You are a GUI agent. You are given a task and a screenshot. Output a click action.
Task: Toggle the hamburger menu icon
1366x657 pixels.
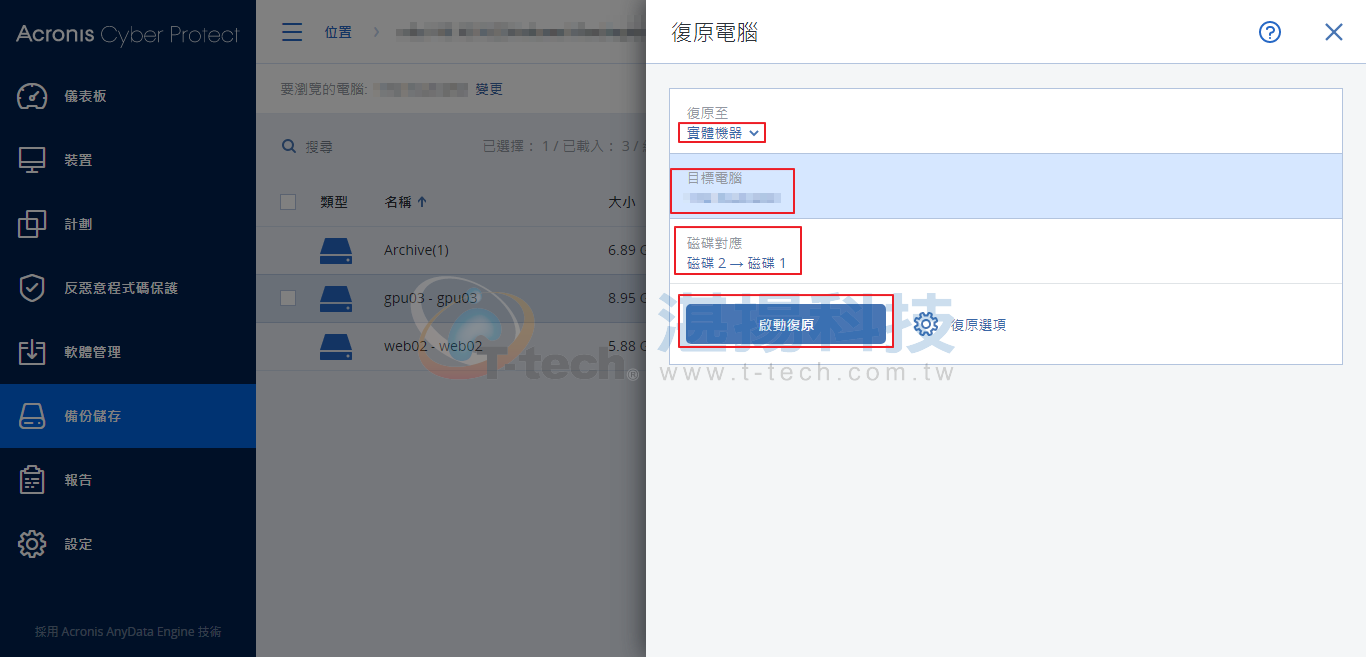[x=292, y=32]
